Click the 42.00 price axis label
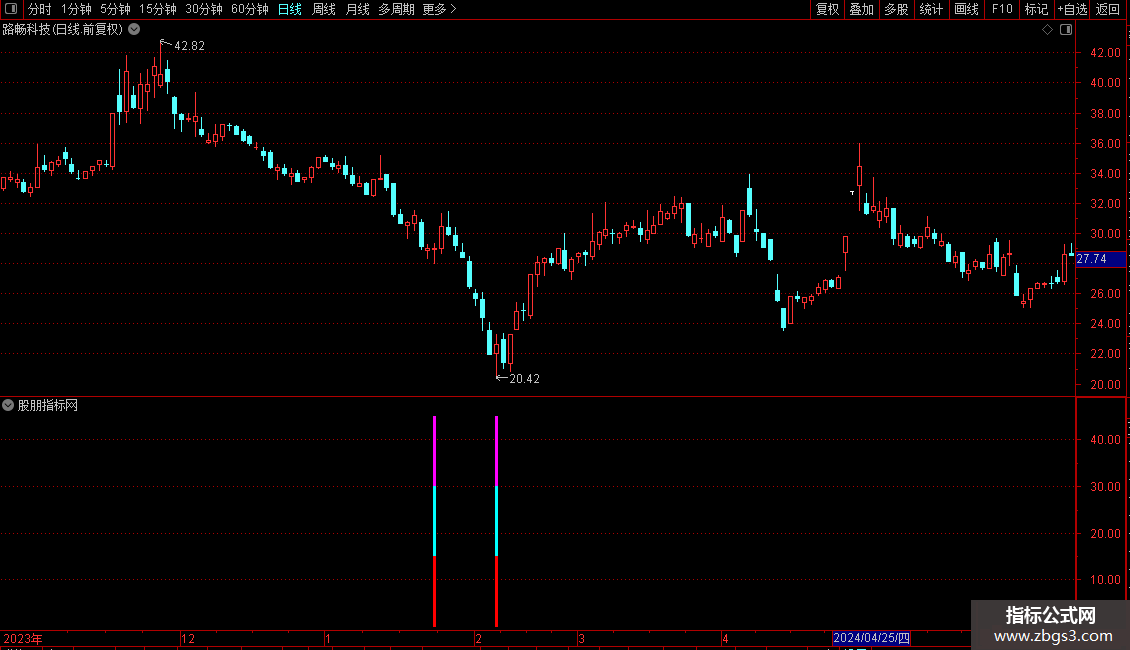Screen dimensions: 1130x650 (x=1105, y=53)
